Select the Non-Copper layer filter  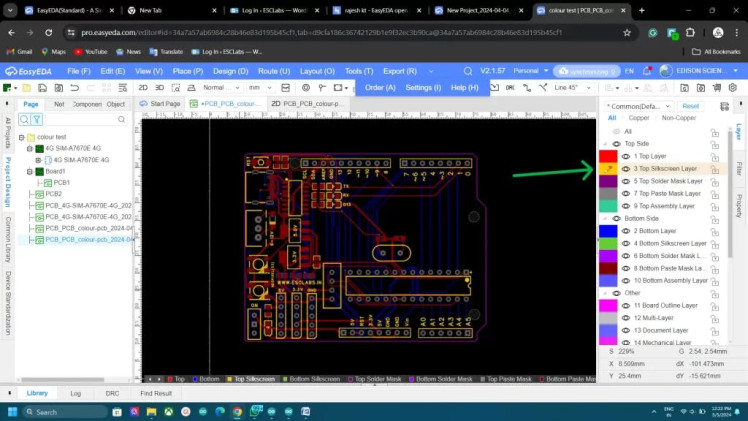[679, 117]
